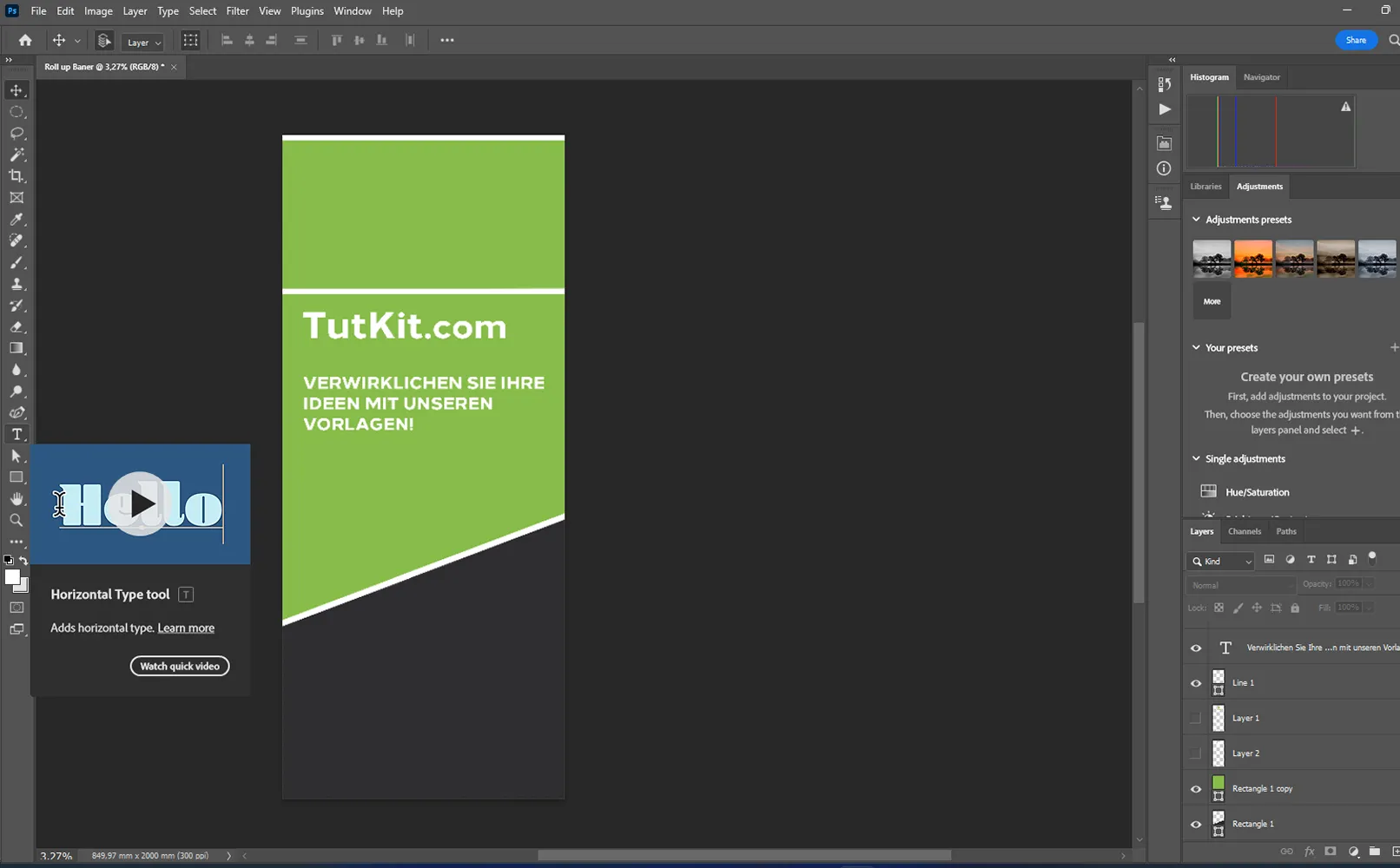Click the foreground color swatch
Viewport: 1400px width, 868px height.
[12, 578]
